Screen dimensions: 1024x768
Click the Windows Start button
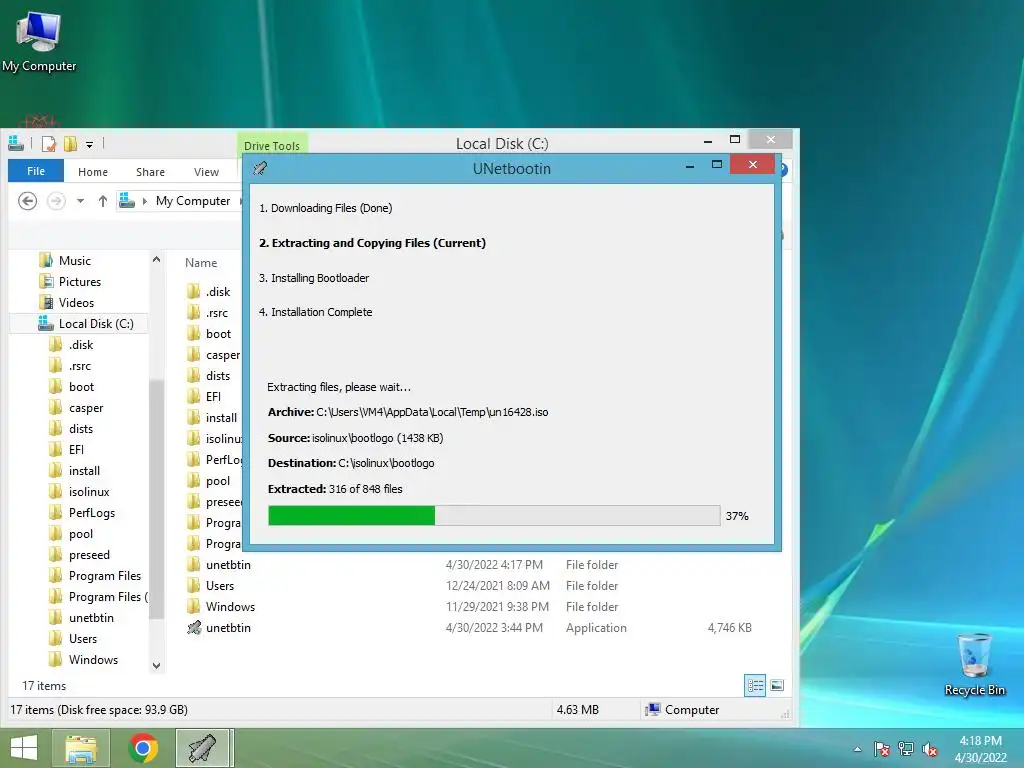24,748
